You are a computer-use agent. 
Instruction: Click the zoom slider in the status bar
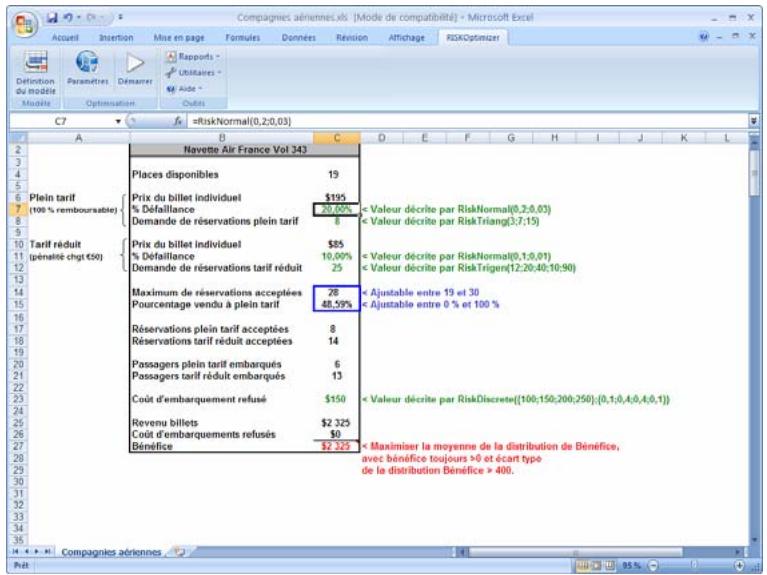tap(696, 566)
